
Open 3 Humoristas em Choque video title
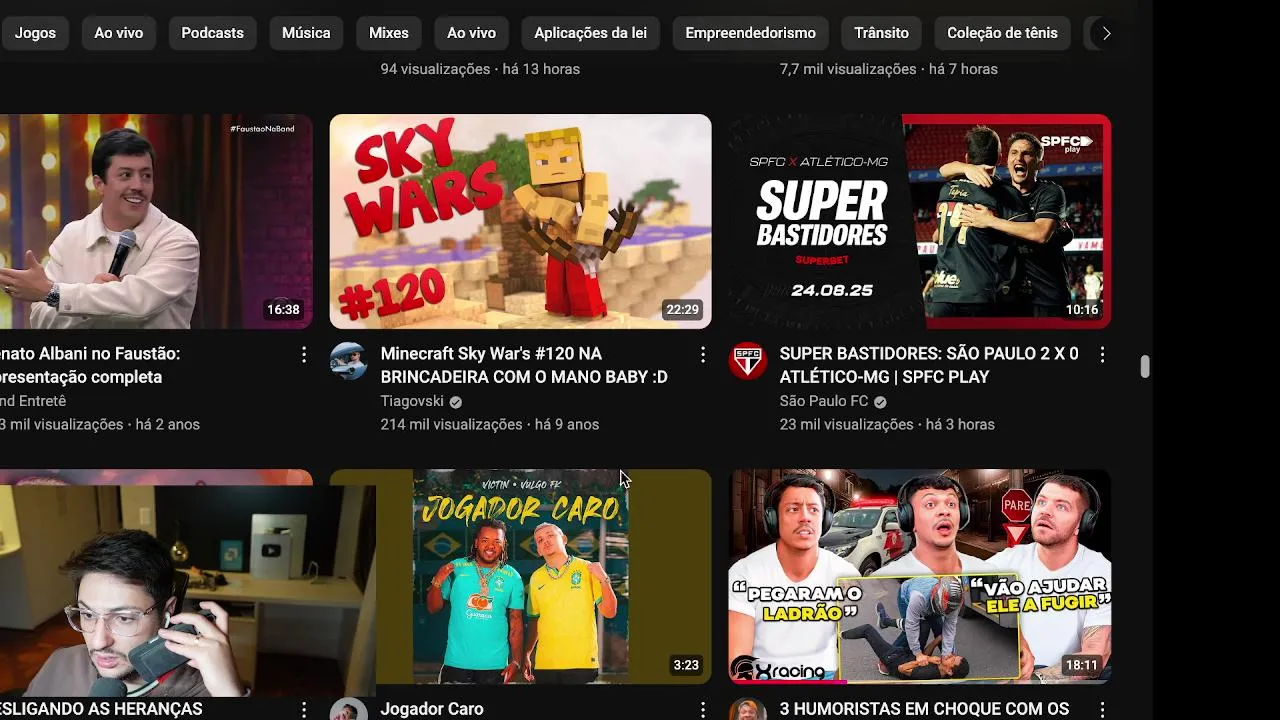pos(924,709)
